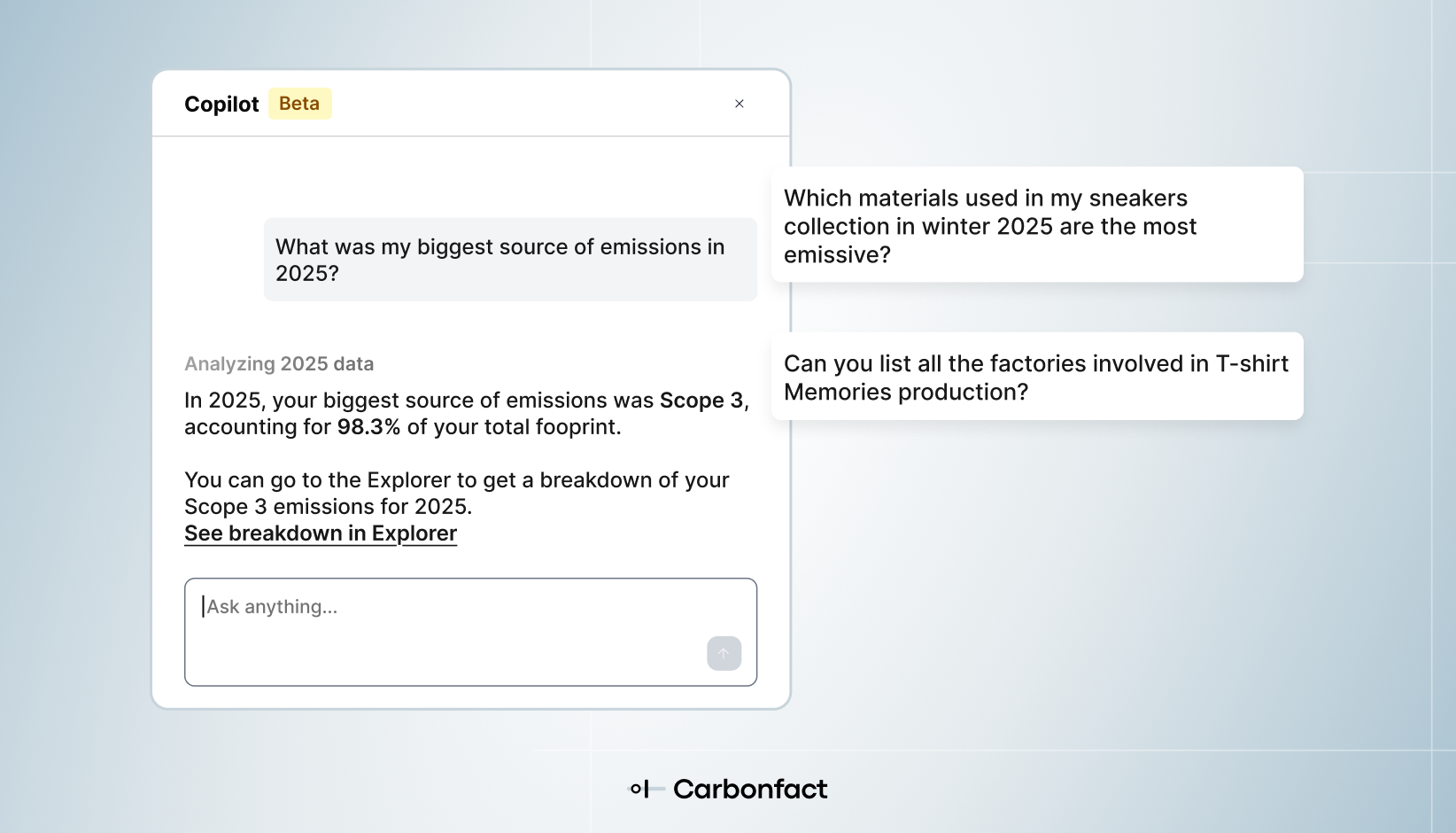
Task: Click the Copilot panel title
Action: 221,105
